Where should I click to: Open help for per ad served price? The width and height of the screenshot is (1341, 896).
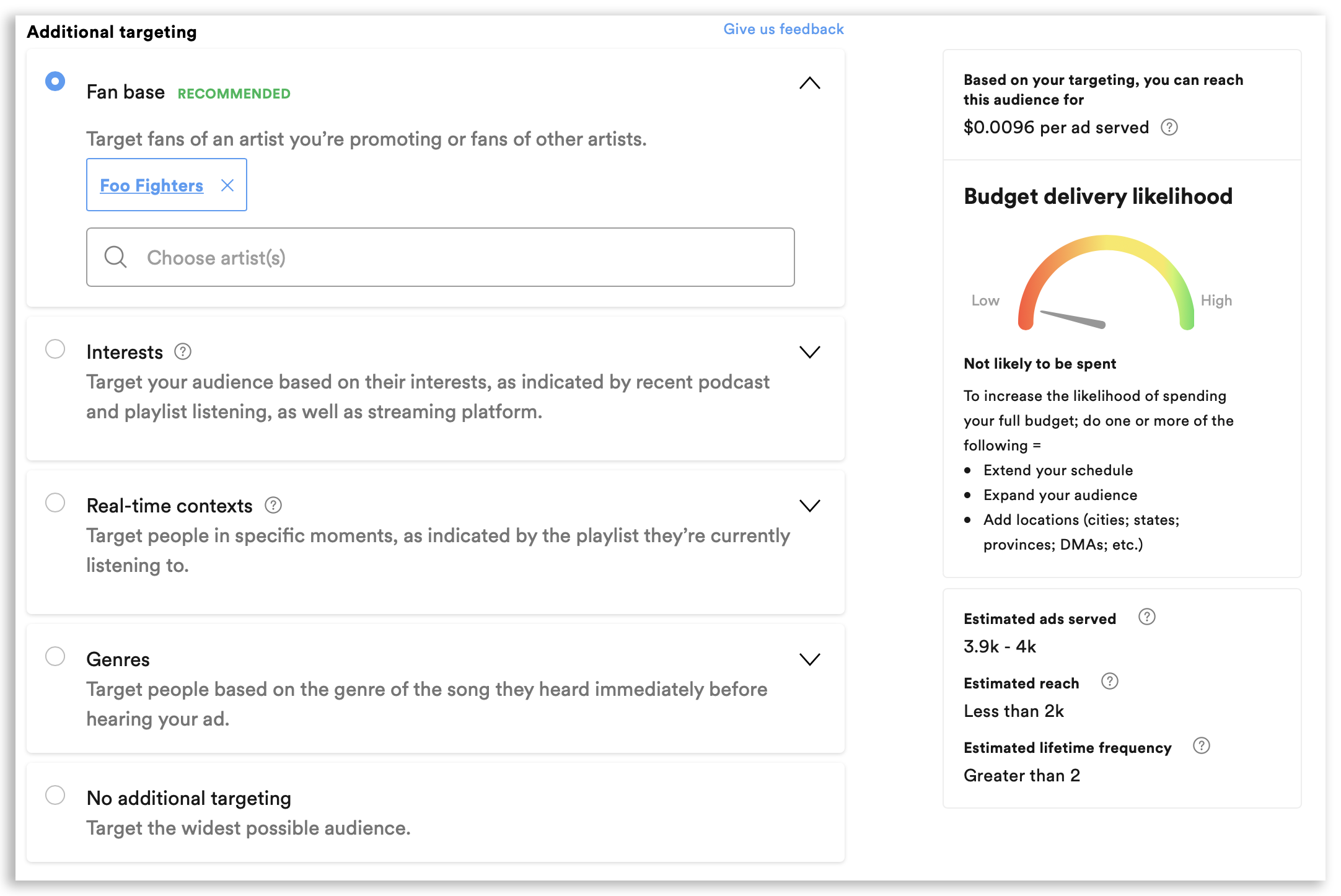[1169, 127]
